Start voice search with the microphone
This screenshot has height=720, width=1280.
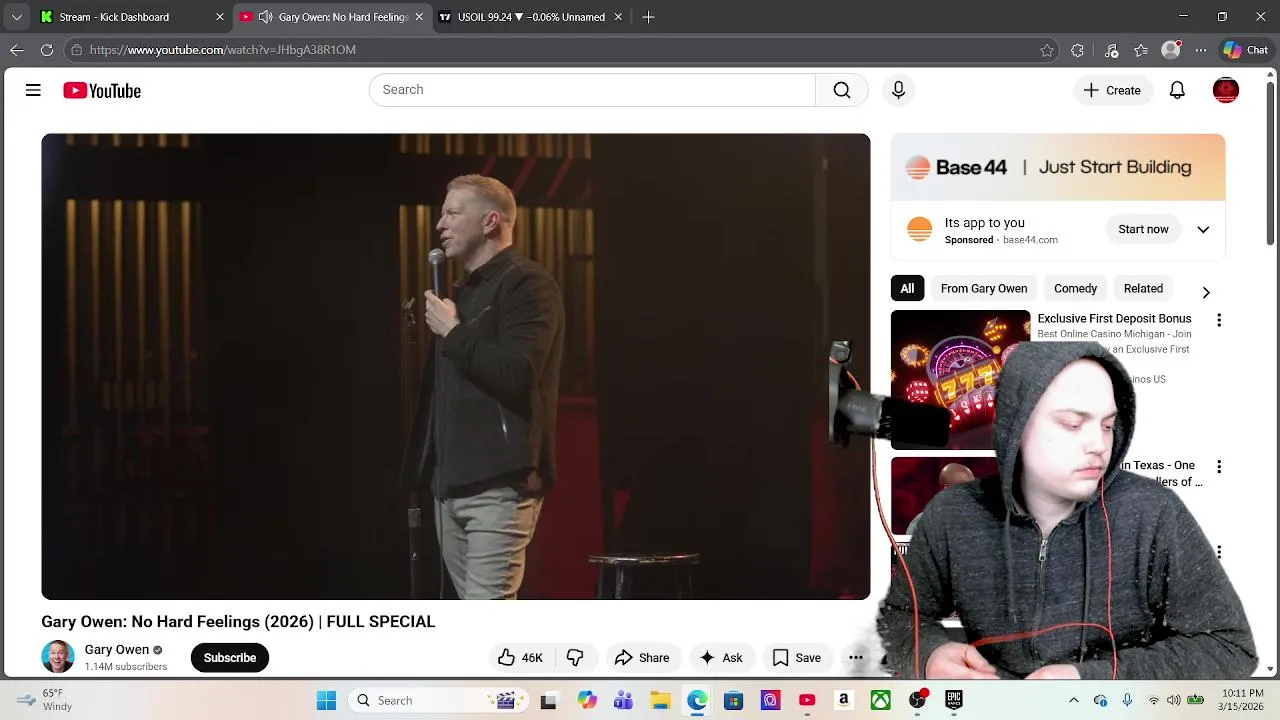point(898,90)
